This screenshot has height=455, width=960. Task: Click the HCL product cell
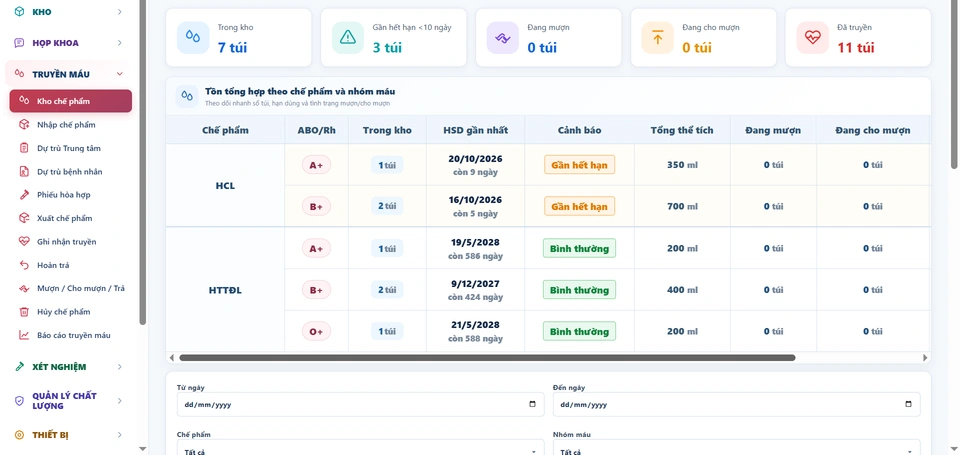click(225, 186)
